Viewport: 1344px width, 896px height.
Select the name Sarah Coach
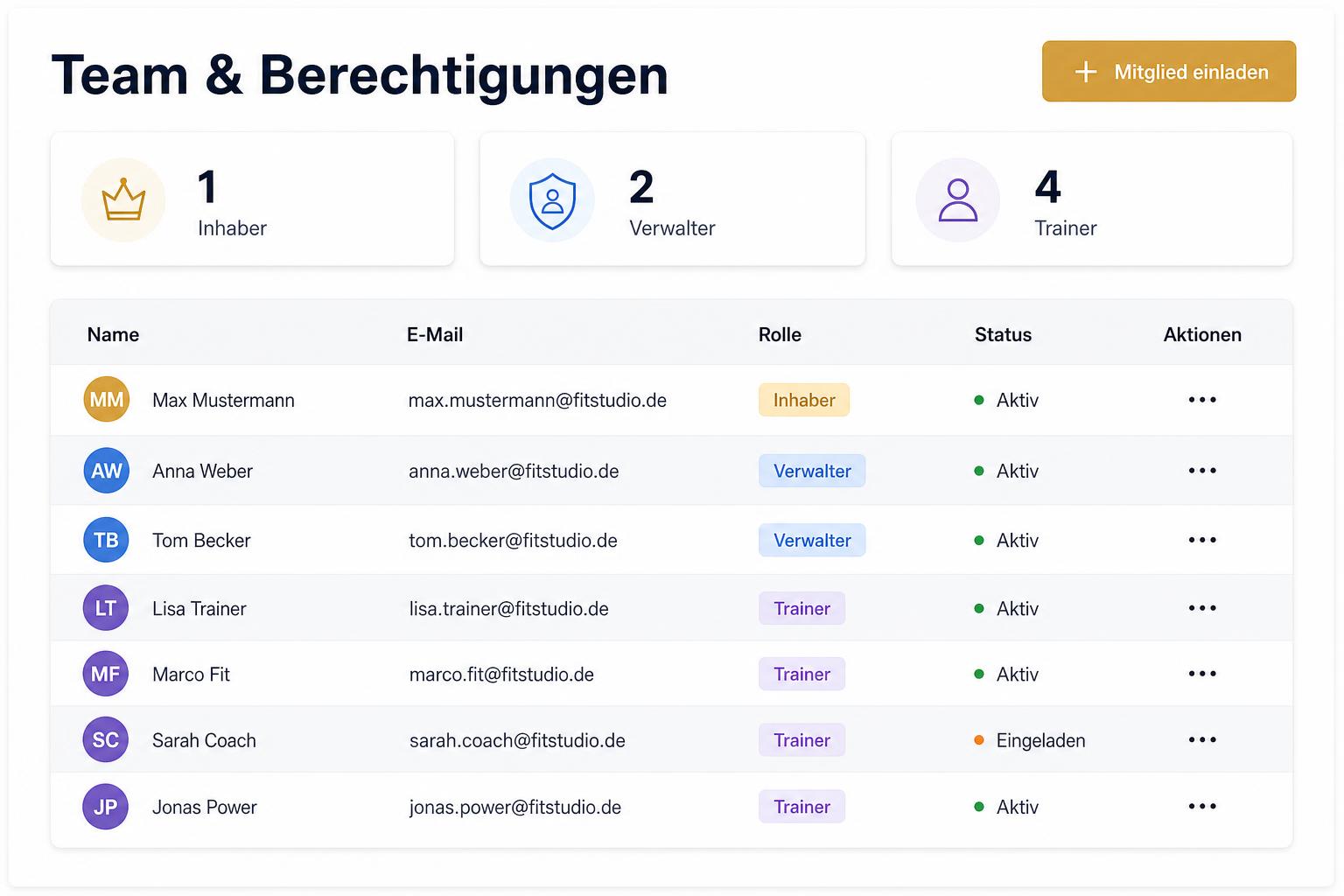(204, 740)
